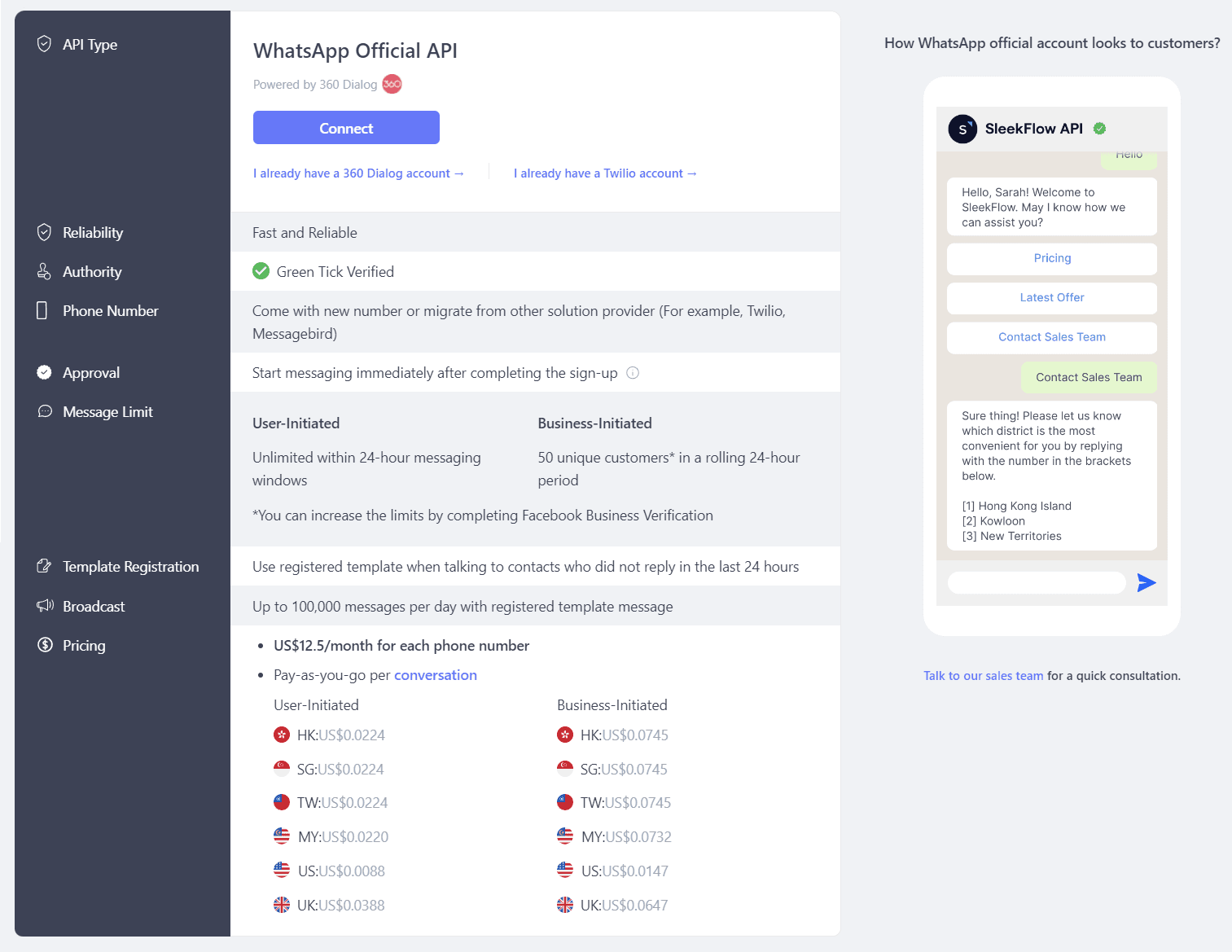
Task: Click the 'WhatsApp Official API' heading
Action: click(x=355, y=50)
